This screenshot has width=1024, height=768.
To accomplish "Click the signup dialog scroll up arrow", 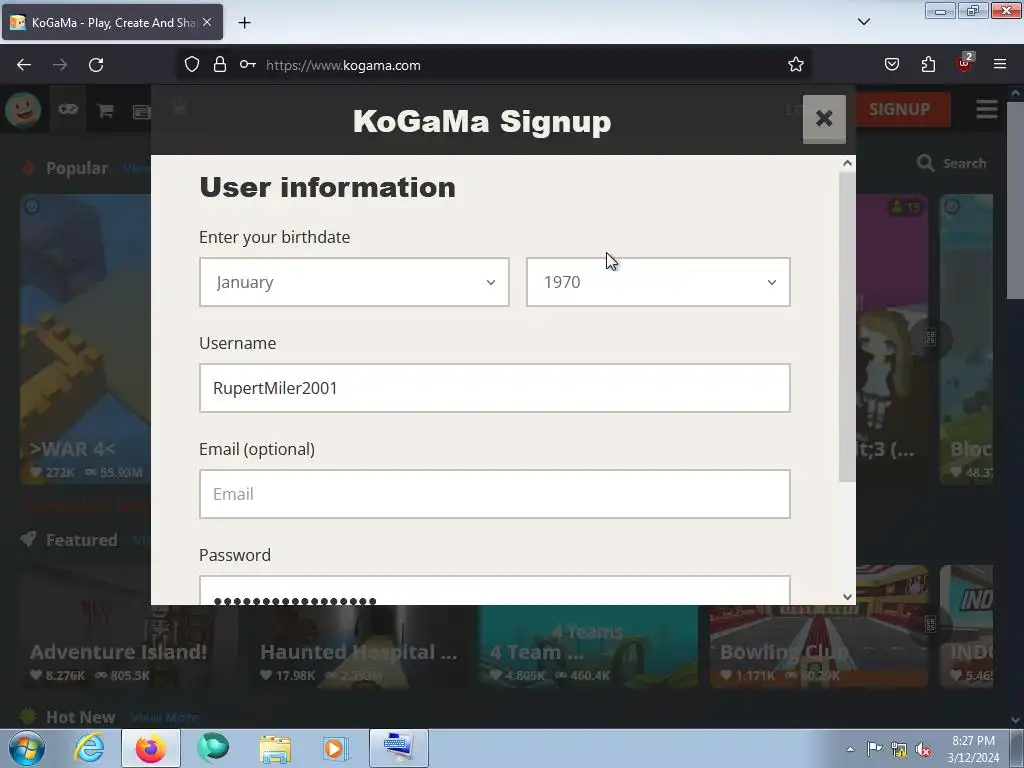I will point(847,163).
